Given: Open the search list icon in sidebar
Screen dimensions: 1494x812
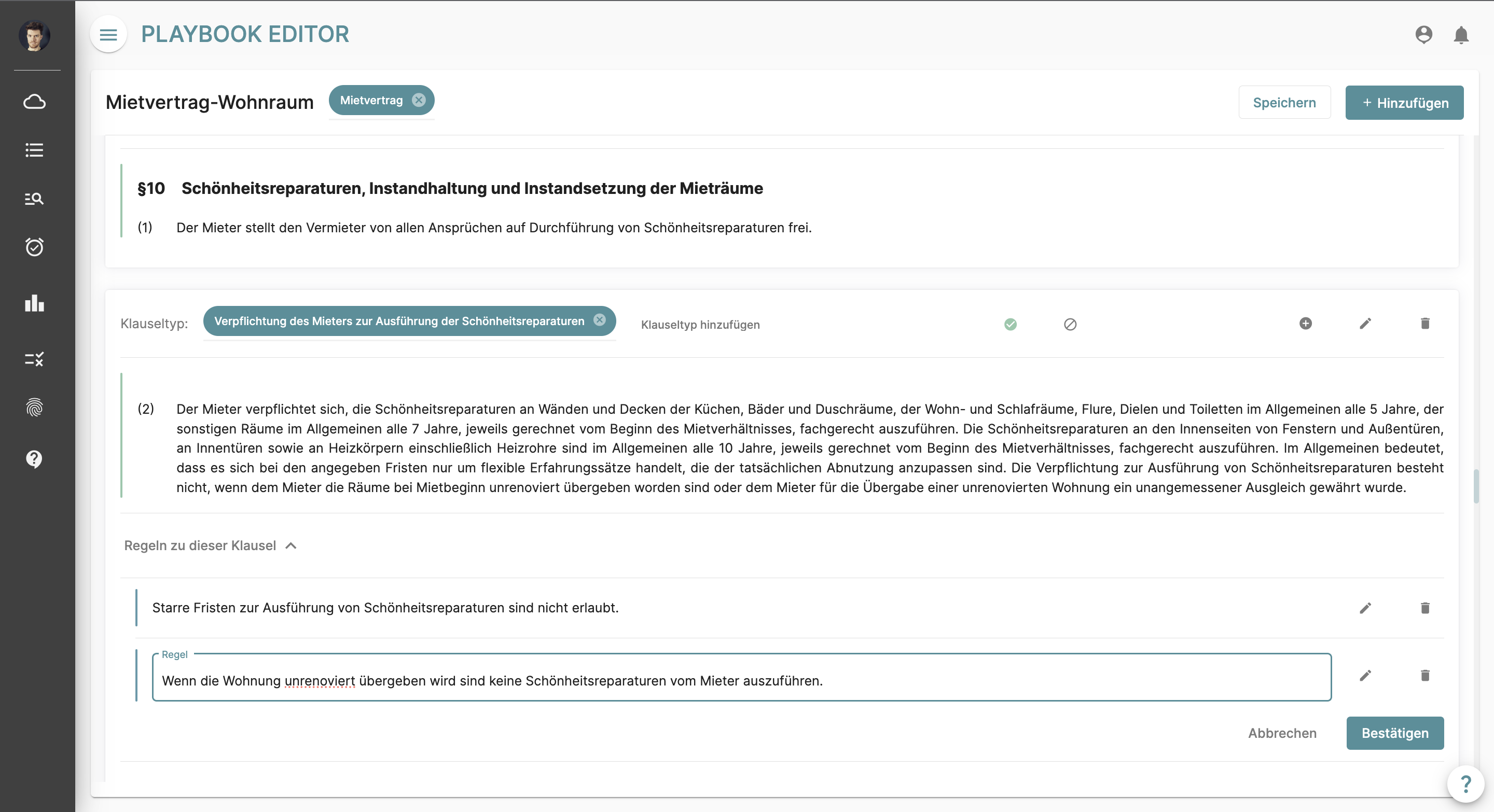Looking at the screenshot, I should pyautogui.click(x=34, y=199).
